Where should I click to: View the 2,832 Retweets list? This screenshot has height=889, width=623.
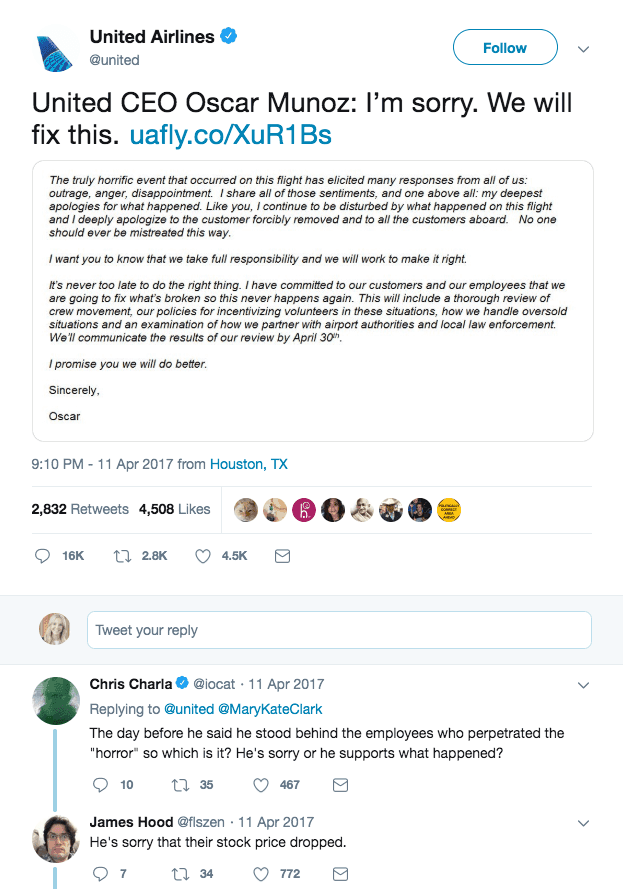click(80, 509)
